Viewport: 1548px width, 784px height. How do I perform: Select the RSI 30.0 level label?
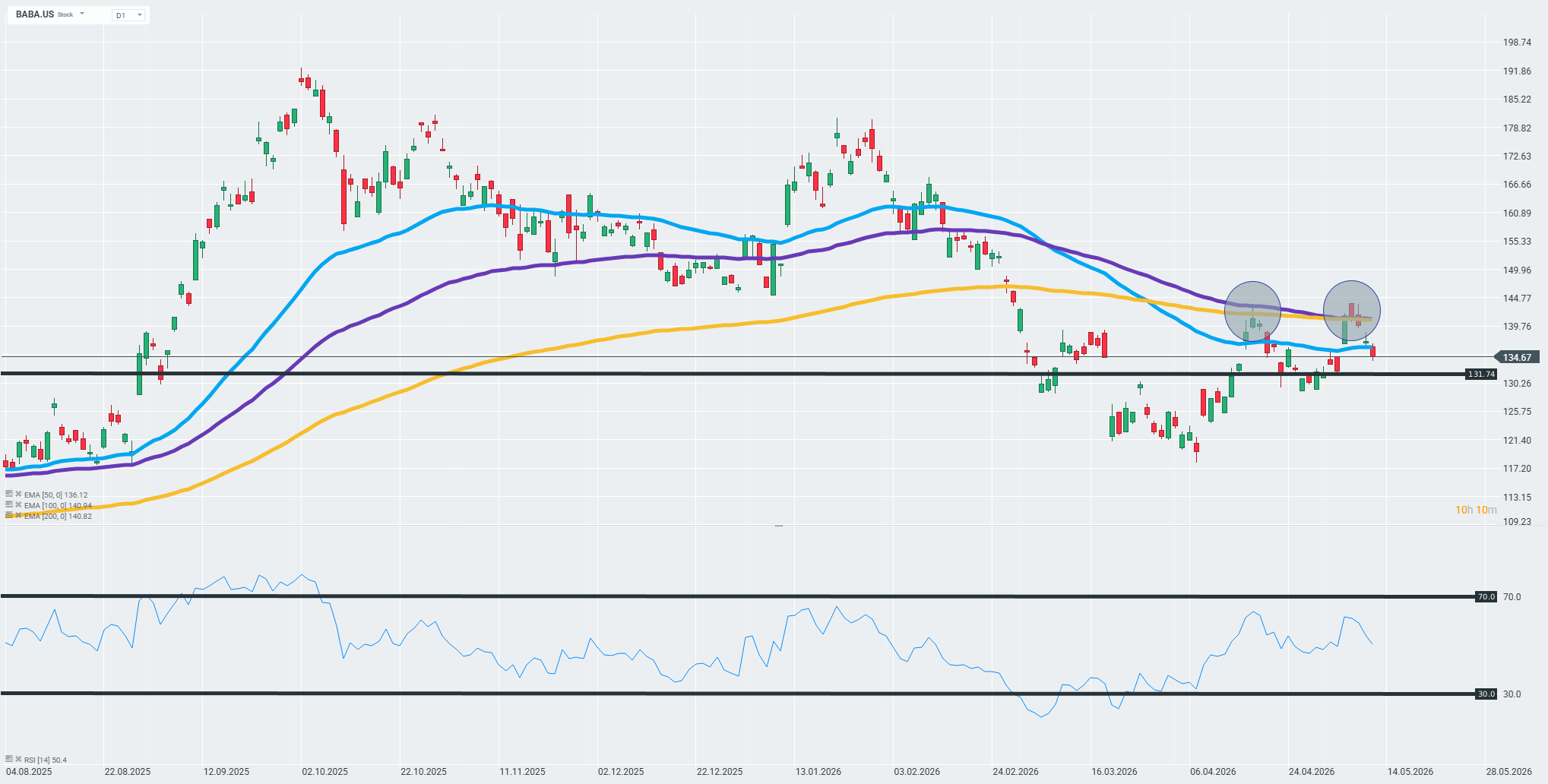click(1486, 694)
